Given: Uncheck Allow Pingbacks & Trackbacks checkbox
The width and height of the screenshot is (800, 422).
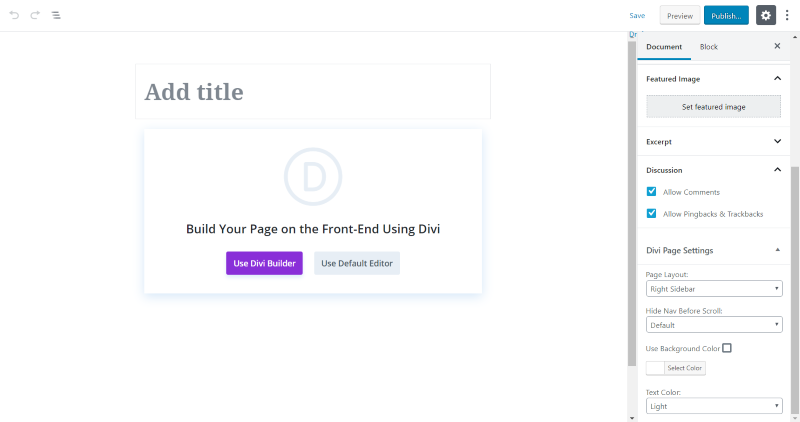Looking at the screenshot, I should click(652, 213).
